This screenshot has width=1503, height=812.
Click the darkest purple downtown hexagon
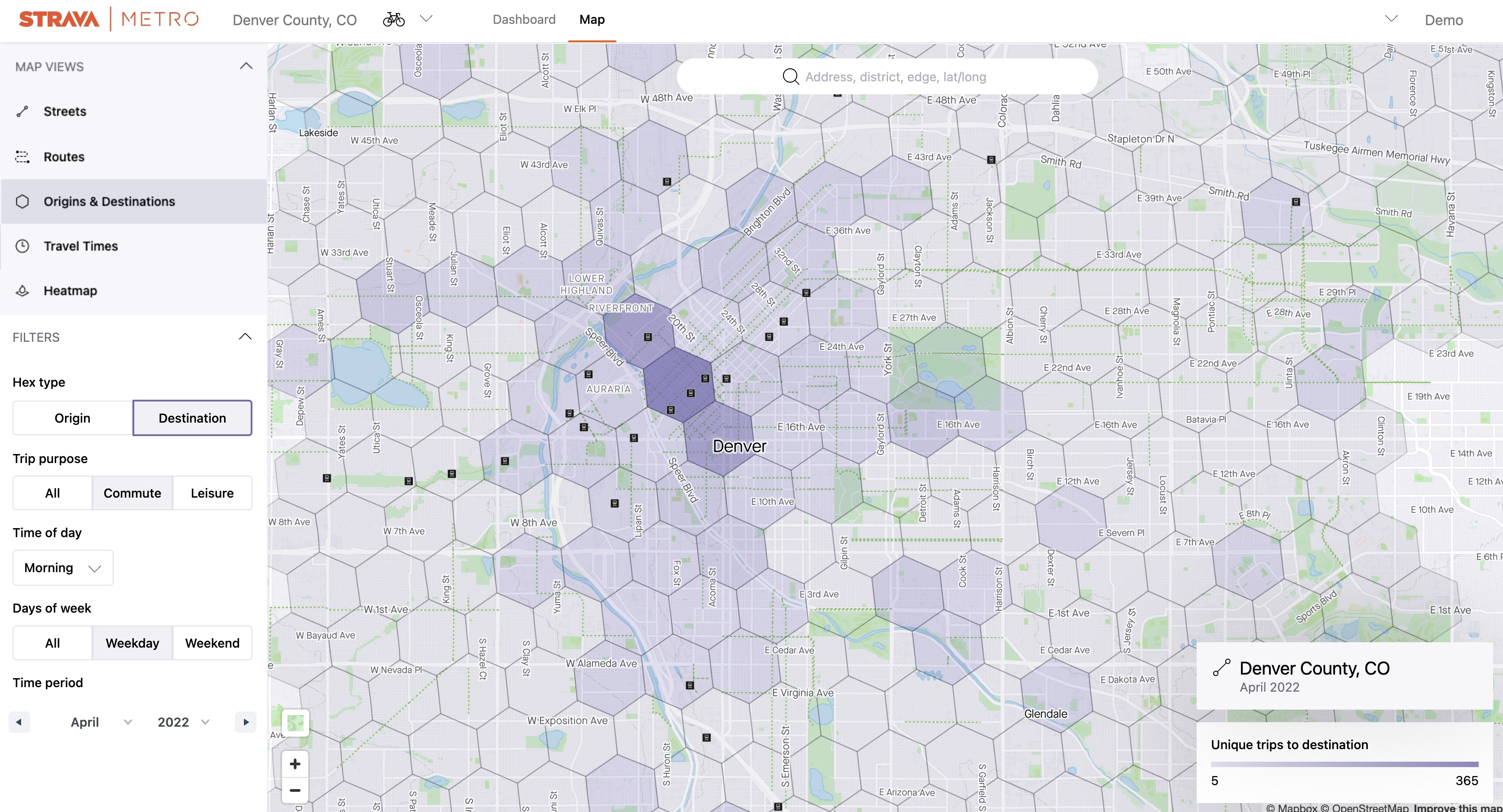(x=679, y=385)
